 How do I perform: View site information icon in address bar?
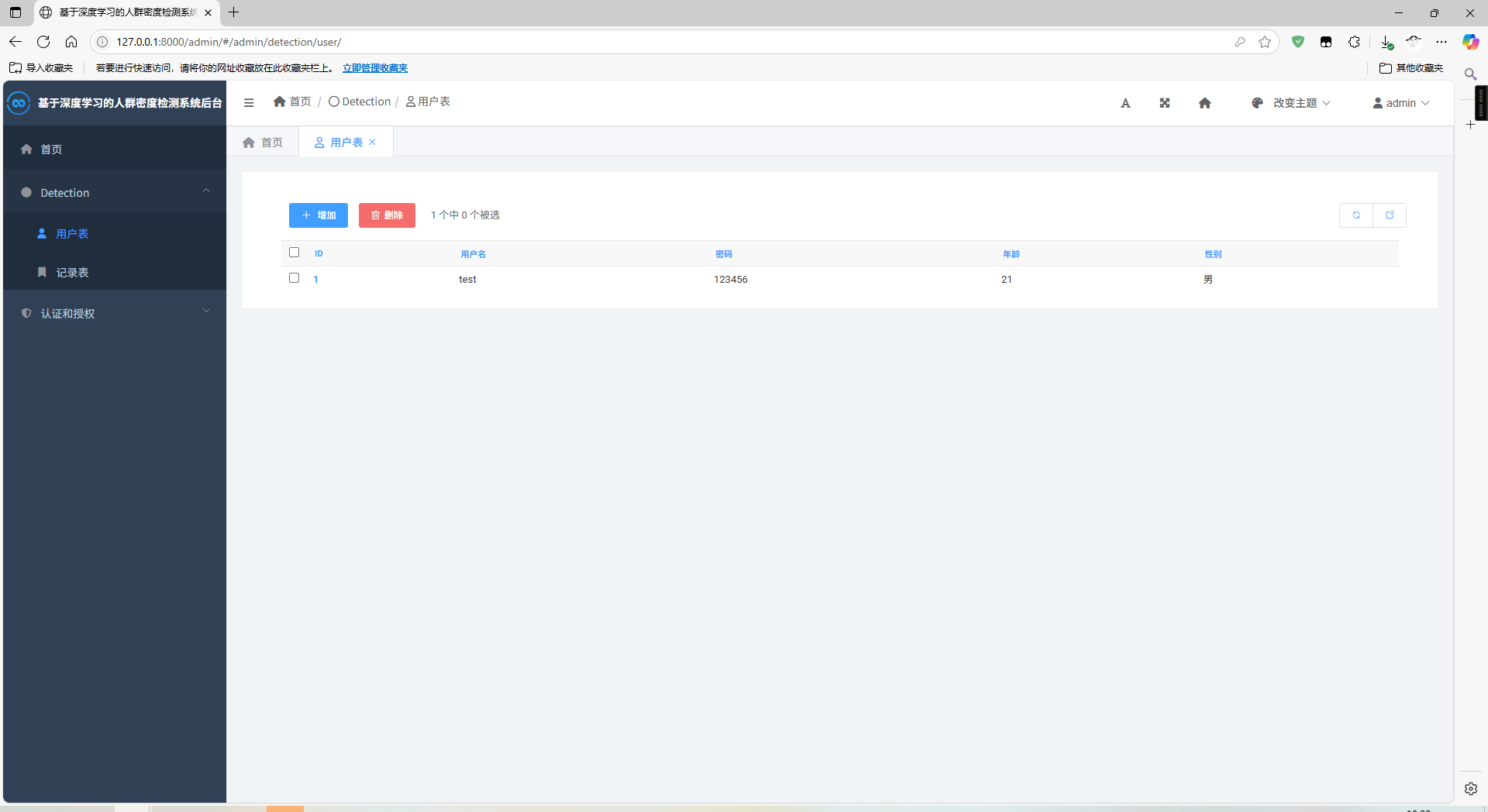click(102, 42)
